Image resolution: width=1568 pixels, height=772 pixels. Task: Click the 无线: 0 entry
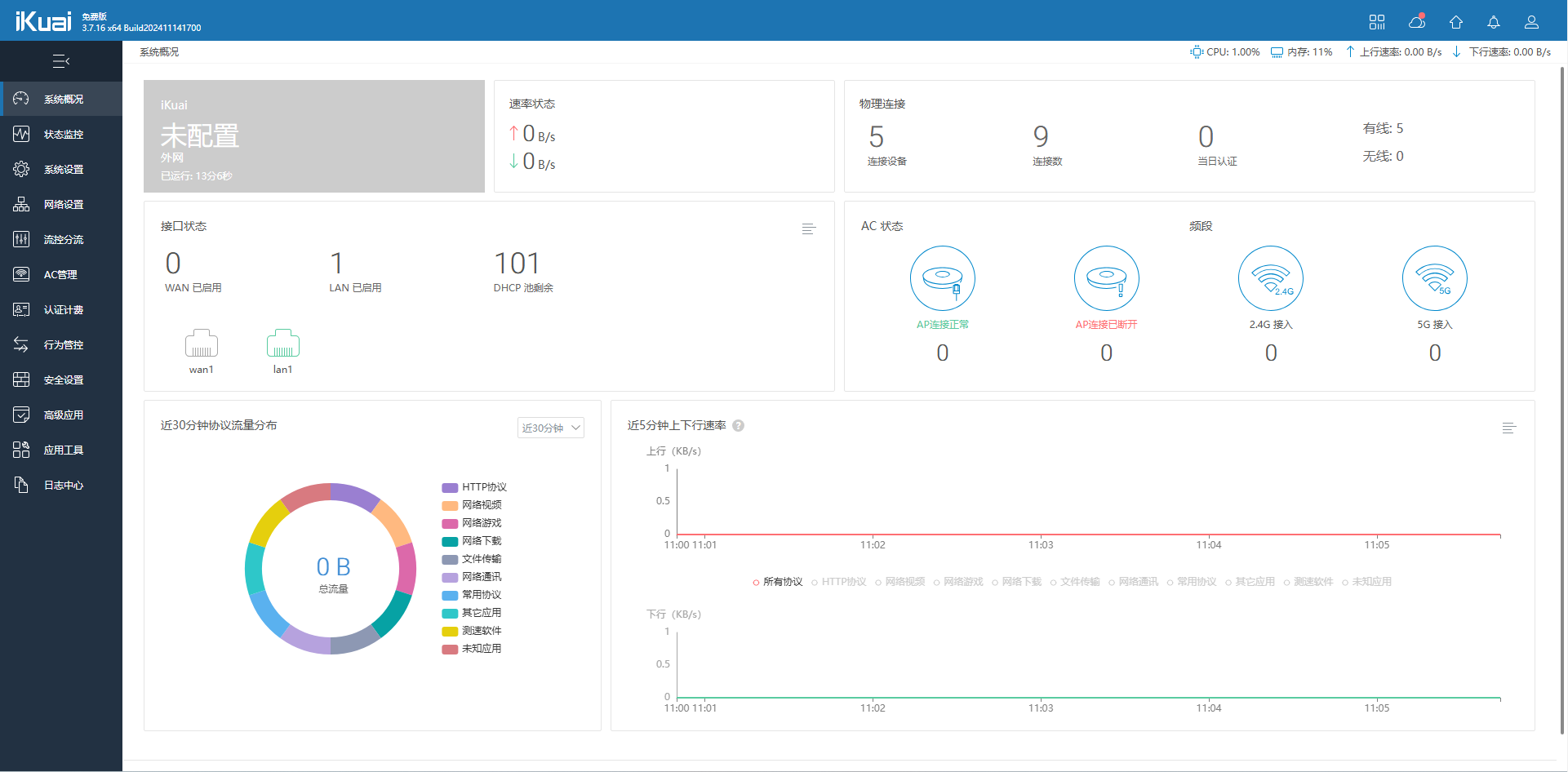[1383, 156]
